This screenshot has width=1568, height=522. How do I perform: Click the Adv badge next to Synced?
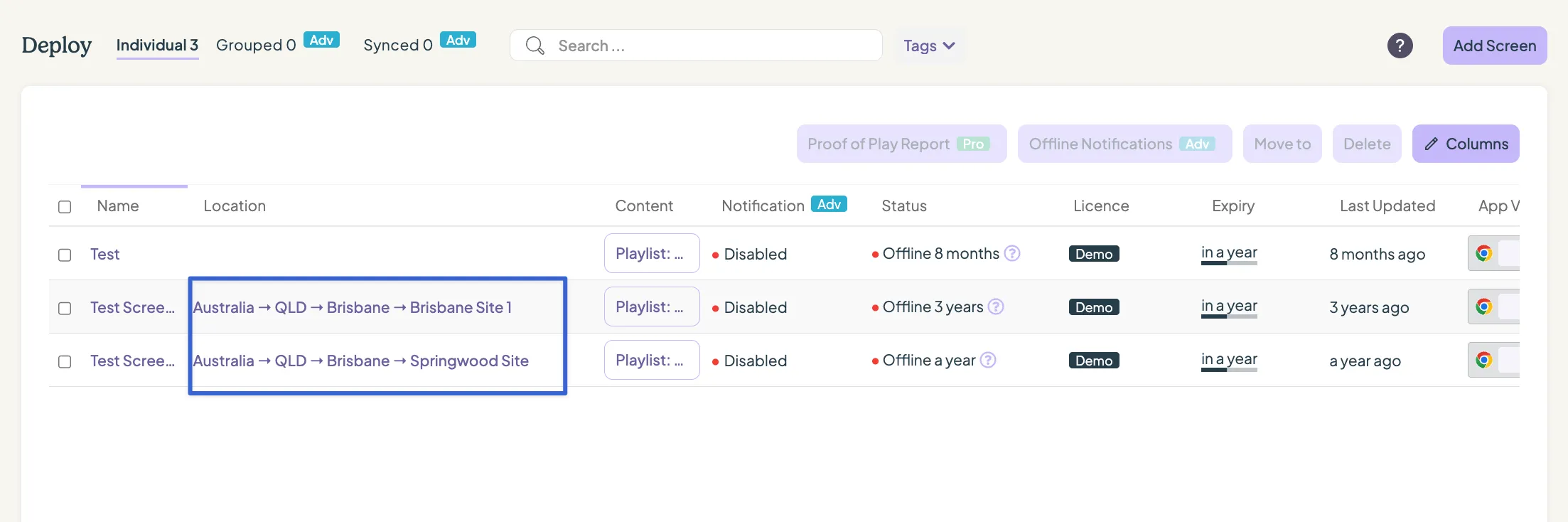(458, 40)
